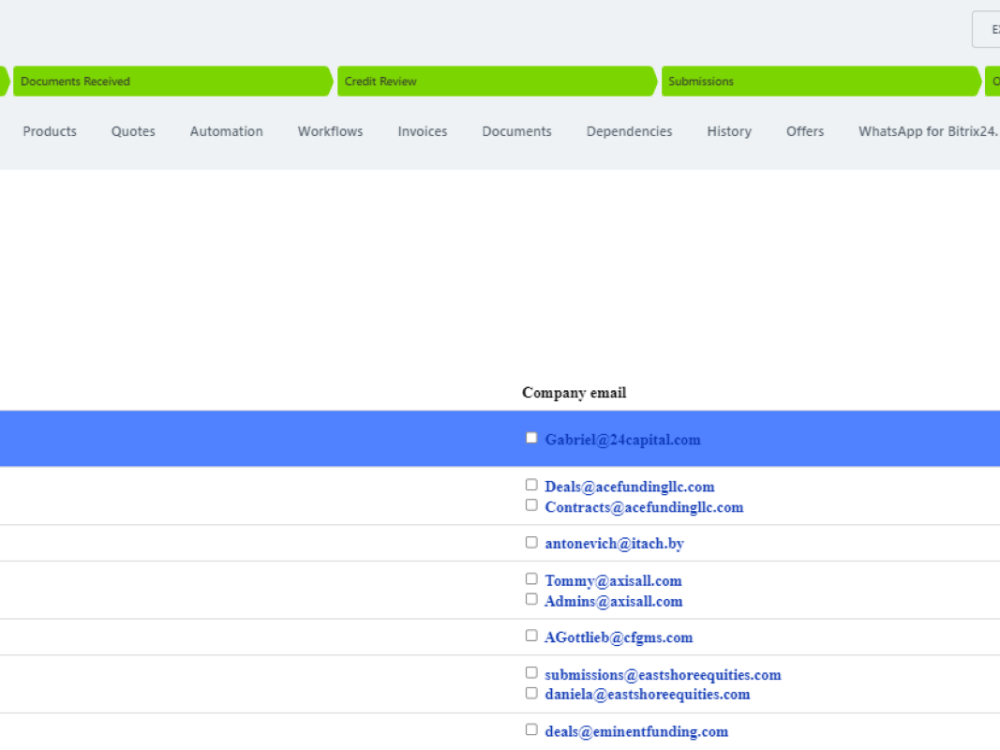
Task: Open the Dependencies tab
Action: (629, 131)
